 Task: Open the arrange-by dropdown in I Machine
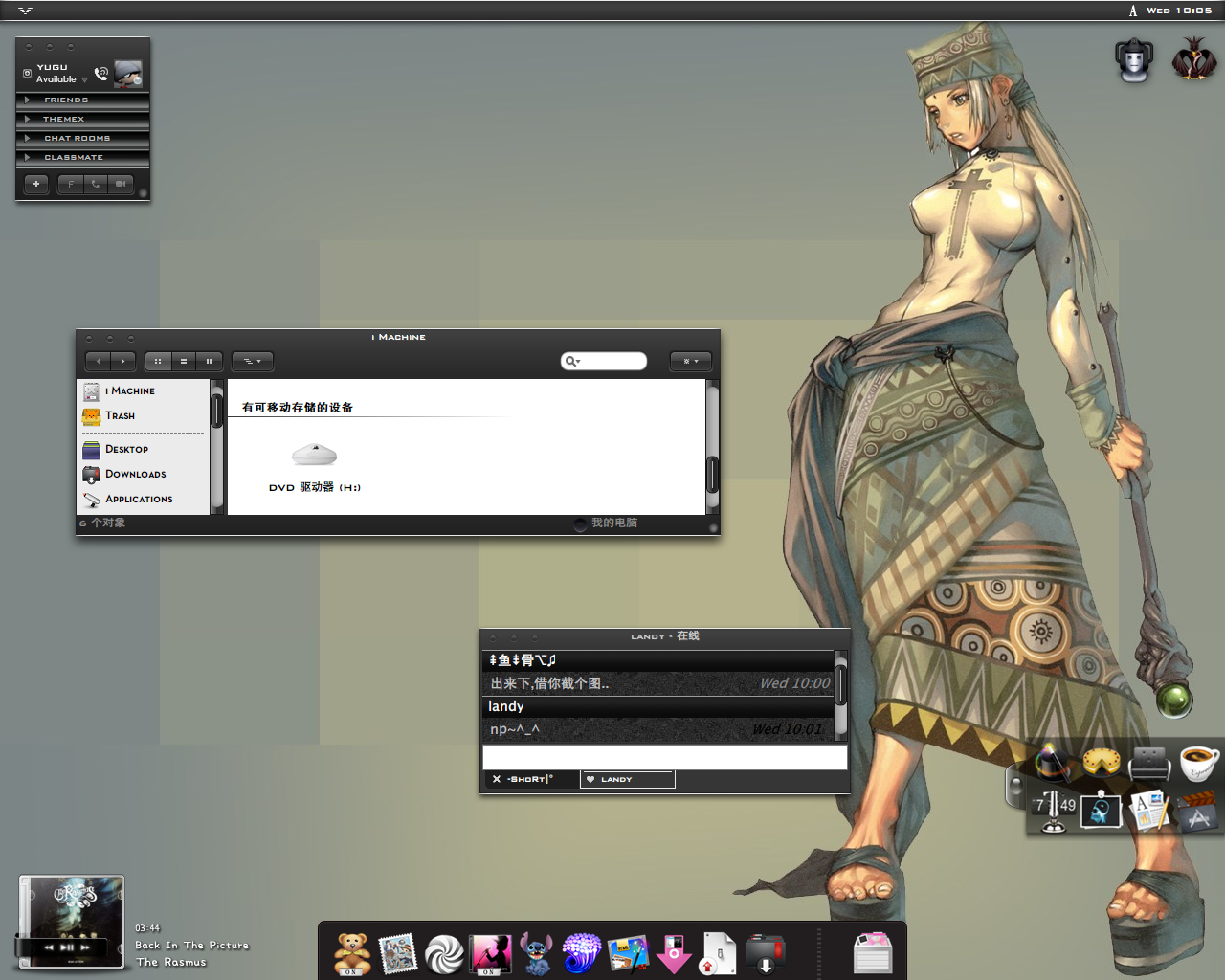coord(253,361)
